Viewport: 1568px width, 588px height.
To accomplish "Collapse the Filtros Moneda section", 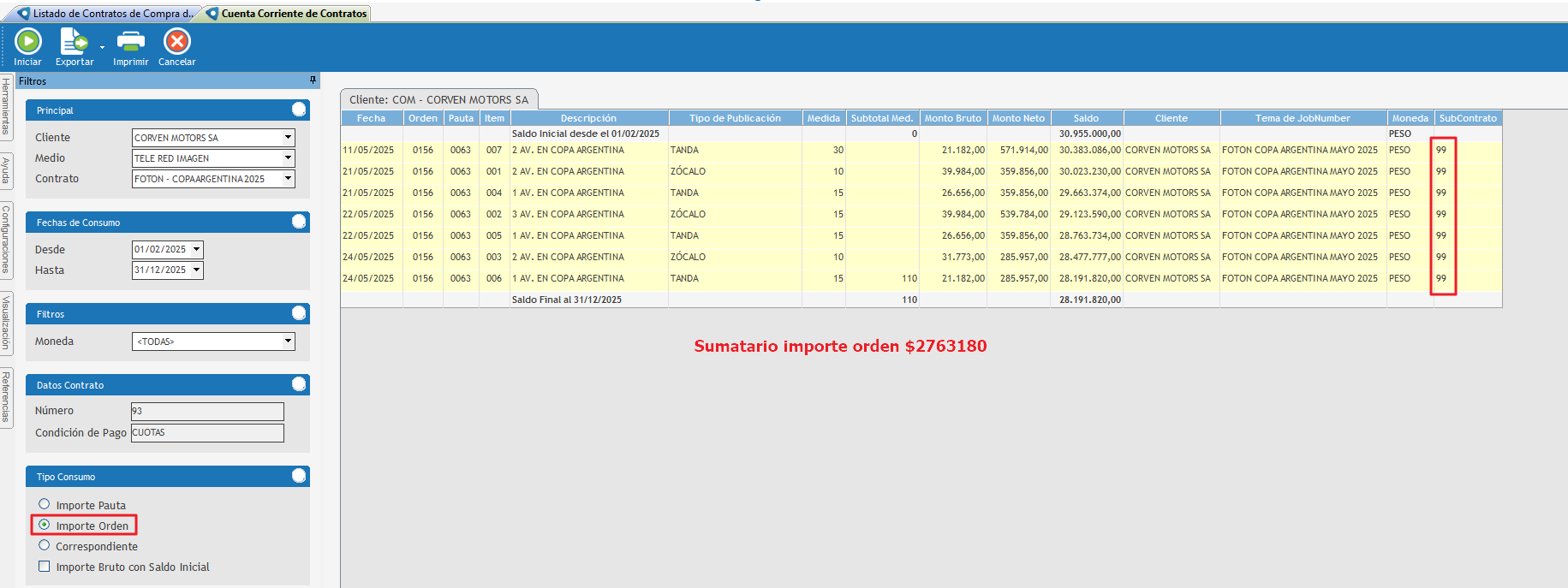I will (299, 313).
